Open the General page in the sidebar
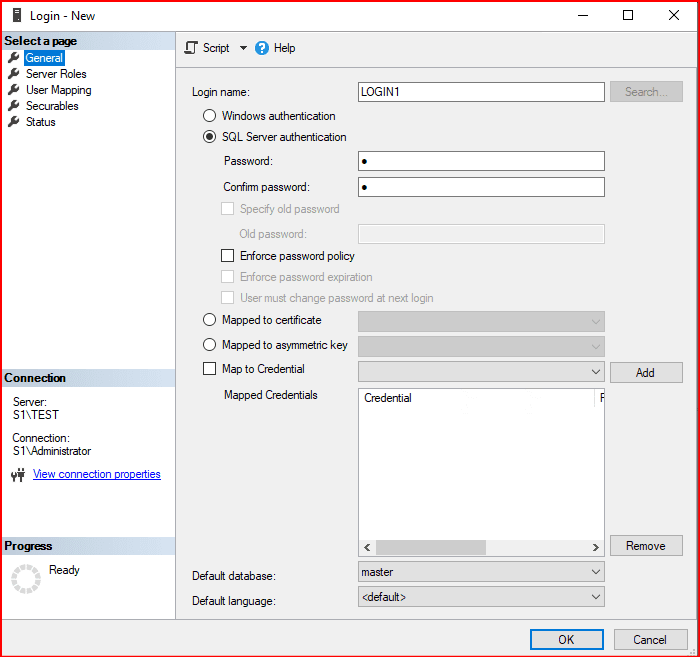 coord(44,58)
